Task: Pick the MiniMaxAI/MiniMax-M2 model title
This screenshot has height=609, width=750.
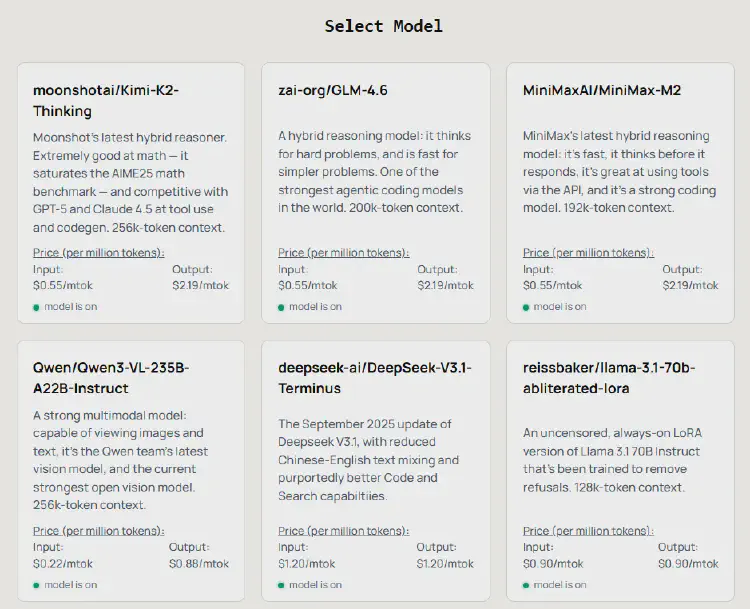Action: pyautogui.click(x=602, y=90)
